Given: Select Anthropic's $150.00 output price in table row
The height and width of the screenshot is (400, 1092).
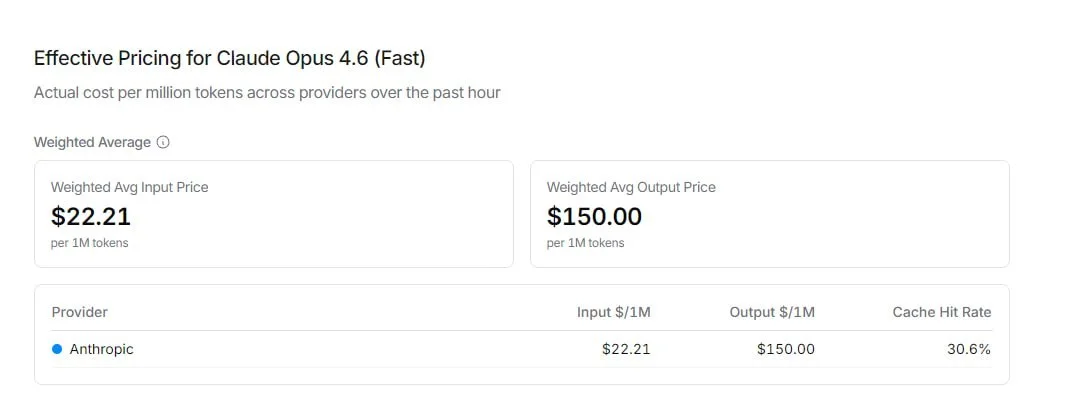Looking at the screenshot, I should click(x=785, y=349).
